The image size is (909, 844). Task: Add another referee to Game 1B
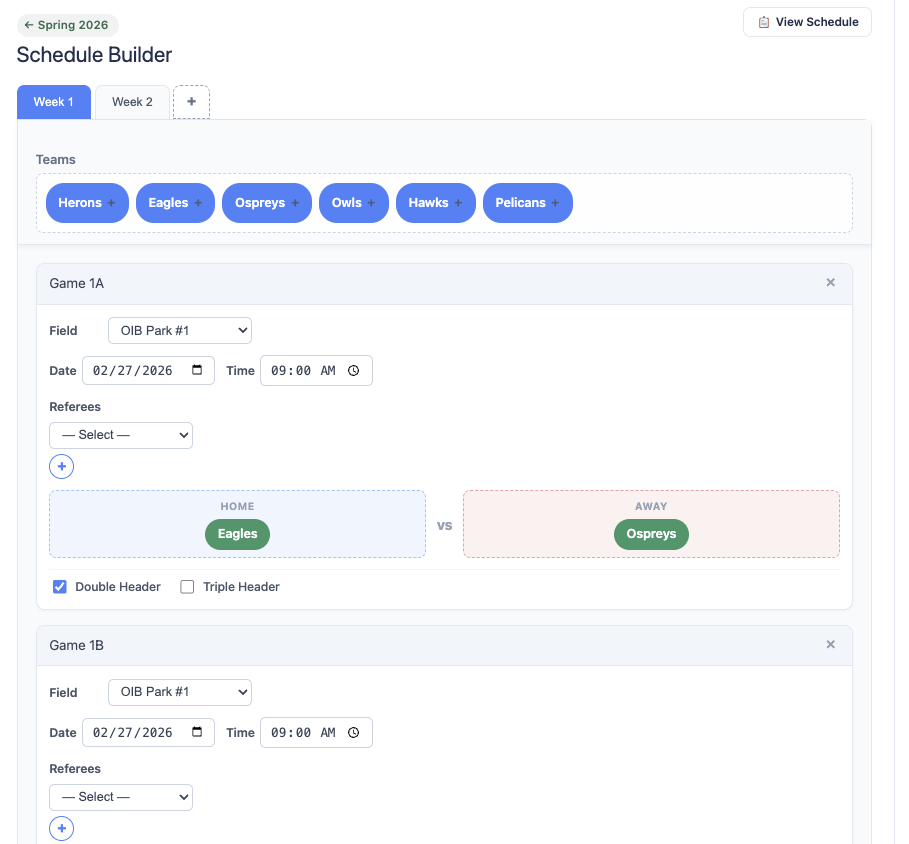tap(61, 828)
